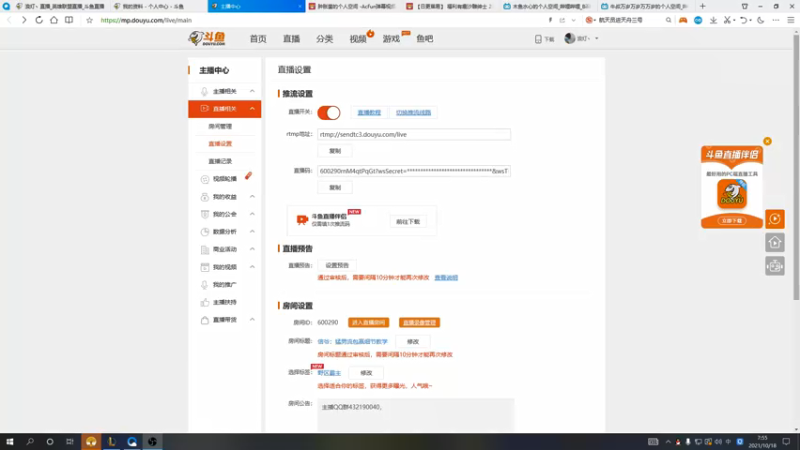Viewport: 800px width, 450px height.
Task: Open the 分类 nav item
Action: point(324,39)
